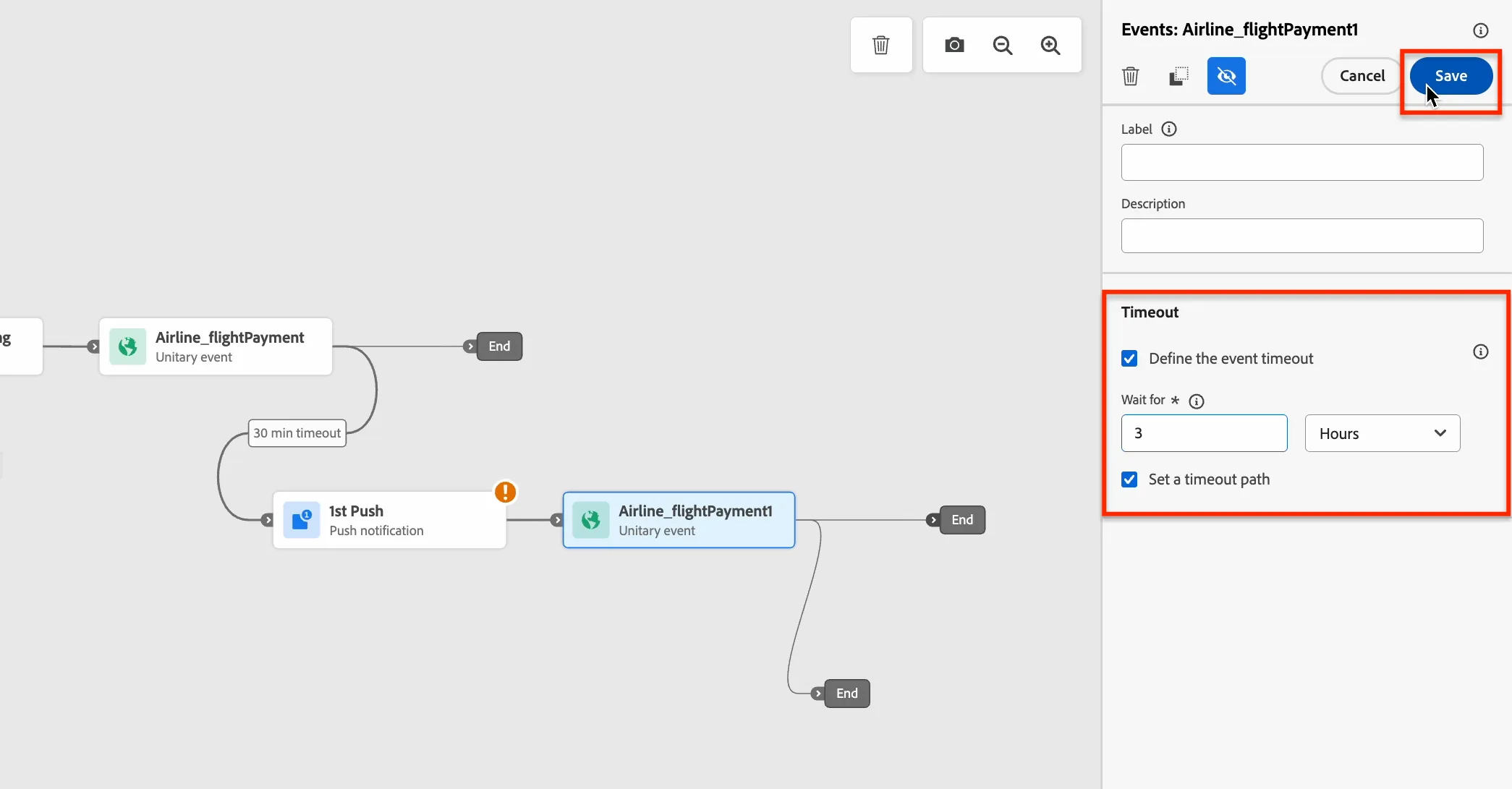Select End node right of Airline_flightPayment1
Image resolution: width=1512 pixels, height=789 pixels.
point(962,520)
